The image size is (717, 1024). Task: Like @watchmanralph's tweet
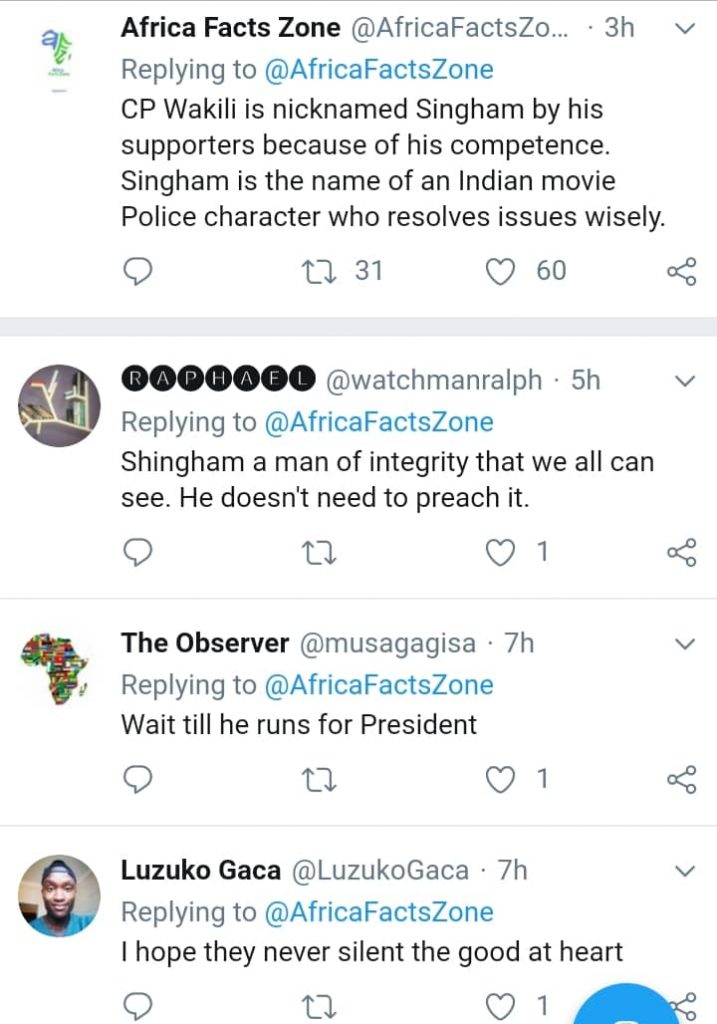(x=500, y=552)
